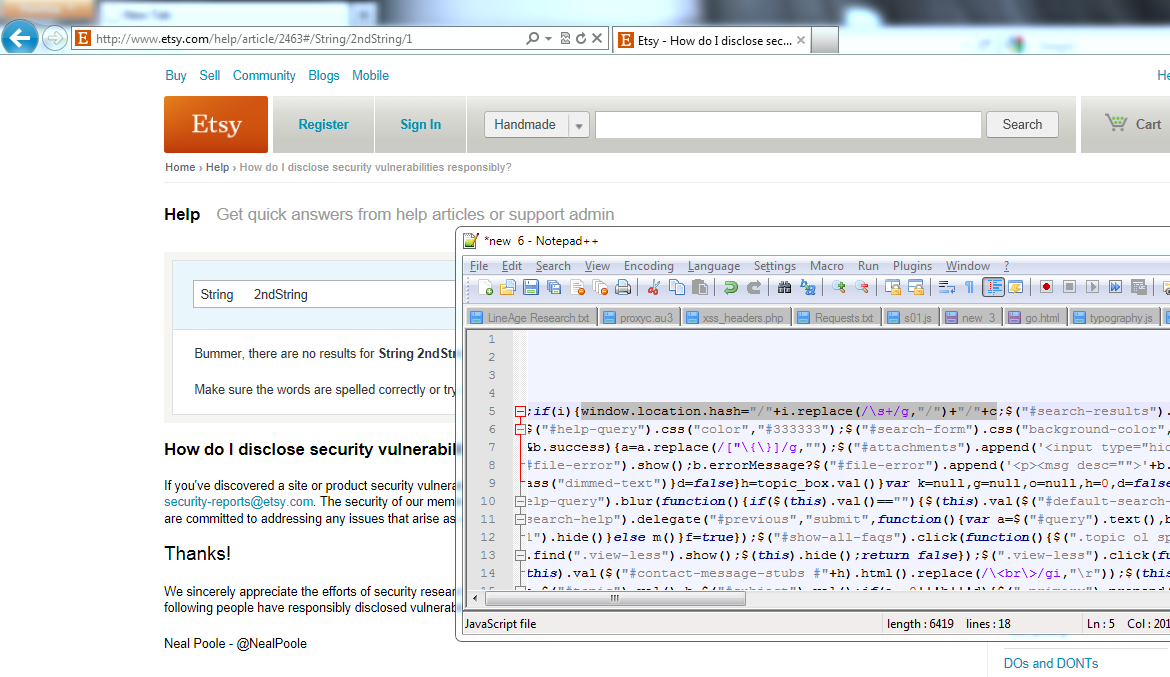The image size is (1170, 677).
Task: Open the Macro menu in Notepad++
Action: tap(827, 266)
